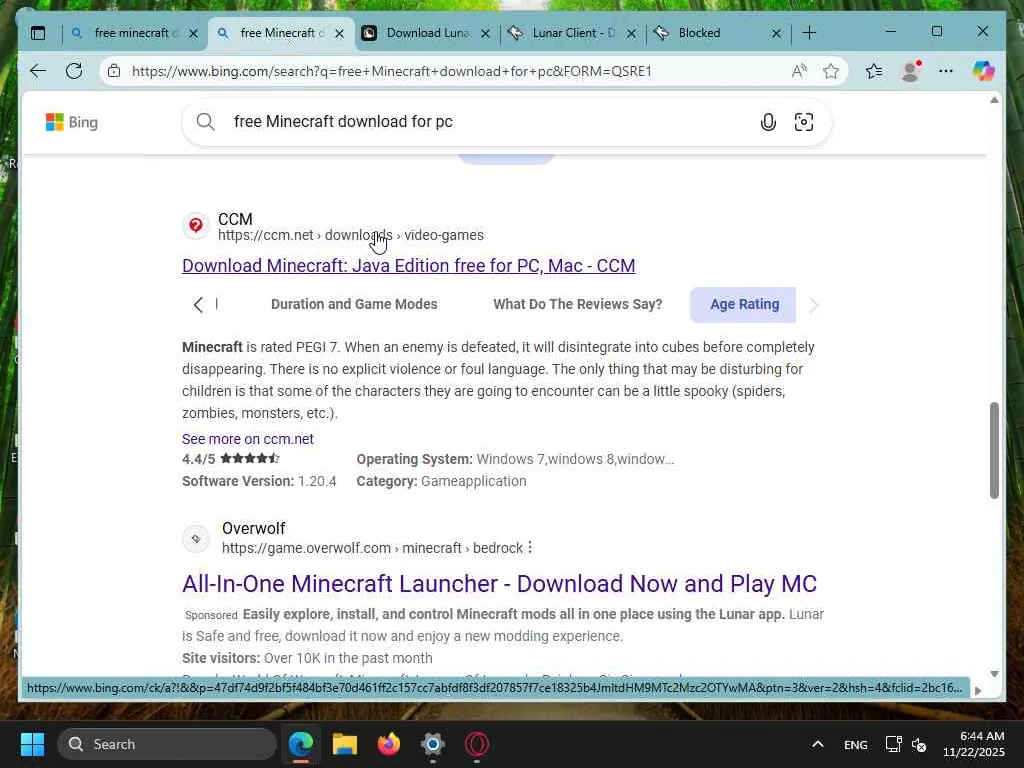Click the Sponsored label
1024x768 pixels.
point(211,615)
